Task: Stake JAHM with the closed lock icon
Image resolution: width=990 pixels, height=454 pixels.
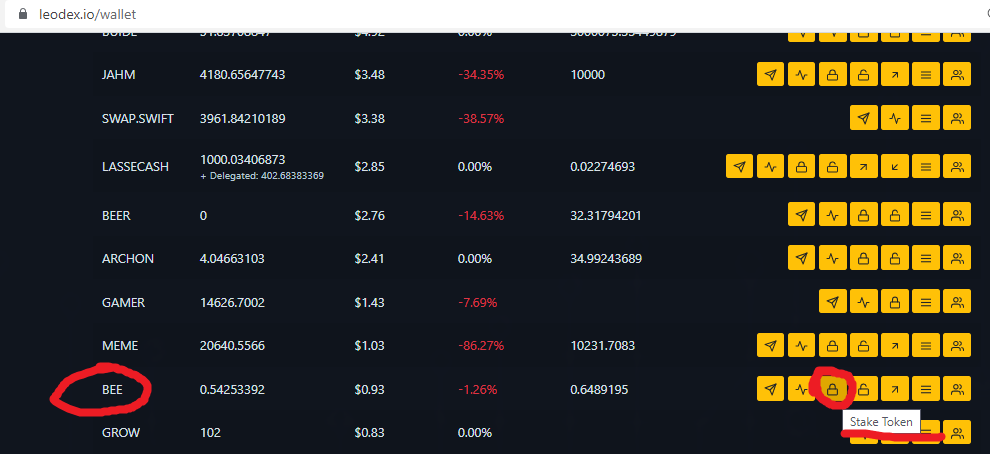Action: 832,75
